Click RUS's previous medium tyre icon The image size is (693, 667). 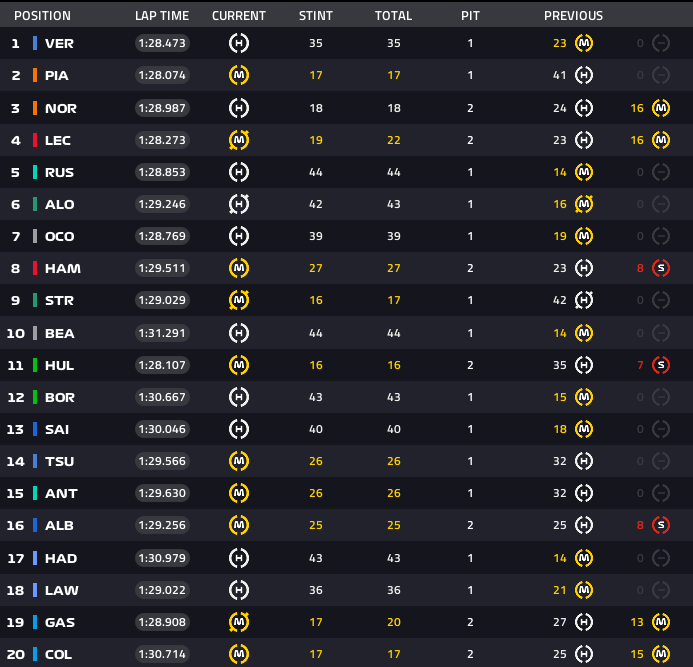pyautogui.click(x=584, y=172)
